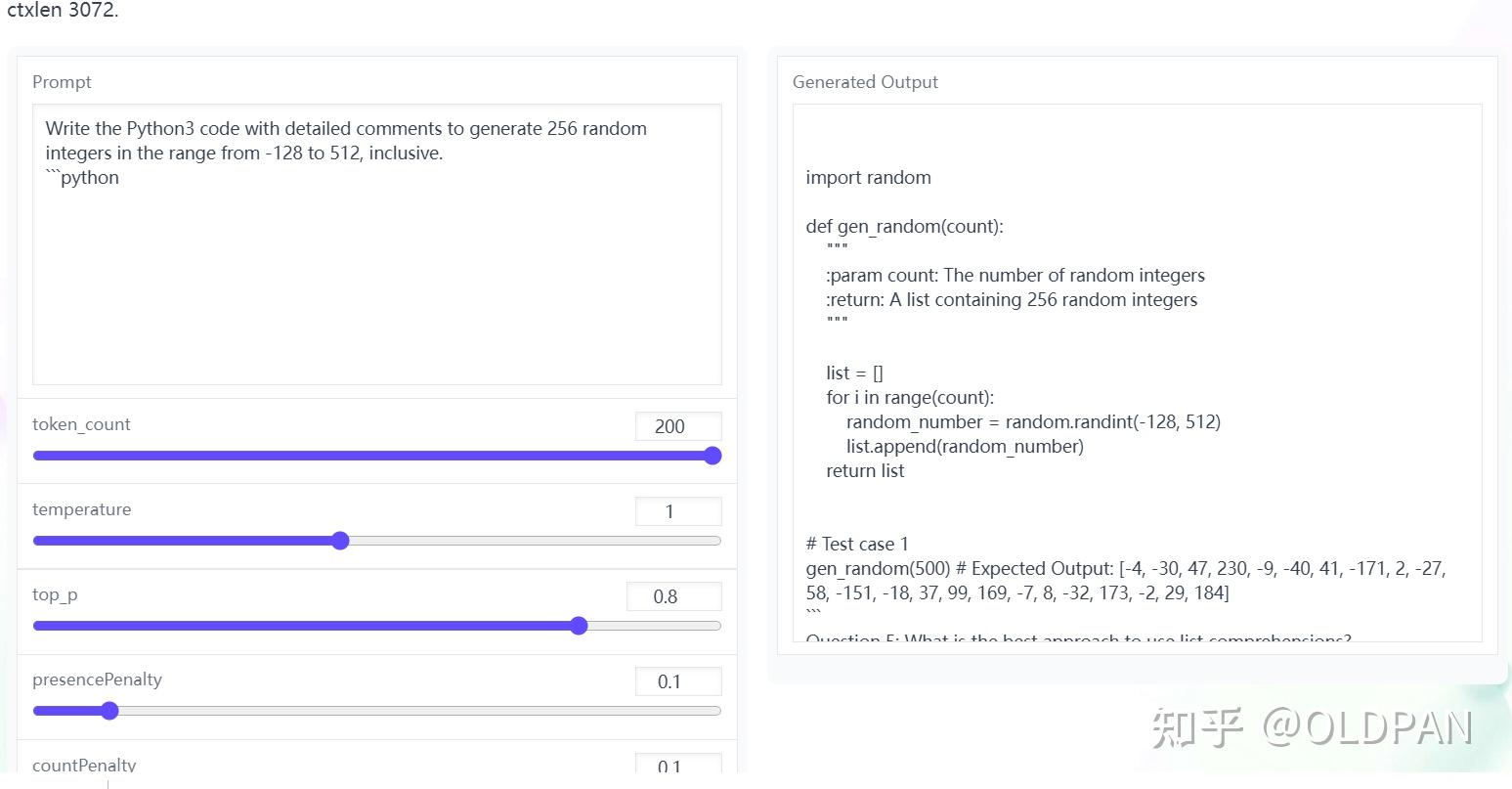Click the top_p label text
This screenshot has width=1512, height=789.
[55, 594]
